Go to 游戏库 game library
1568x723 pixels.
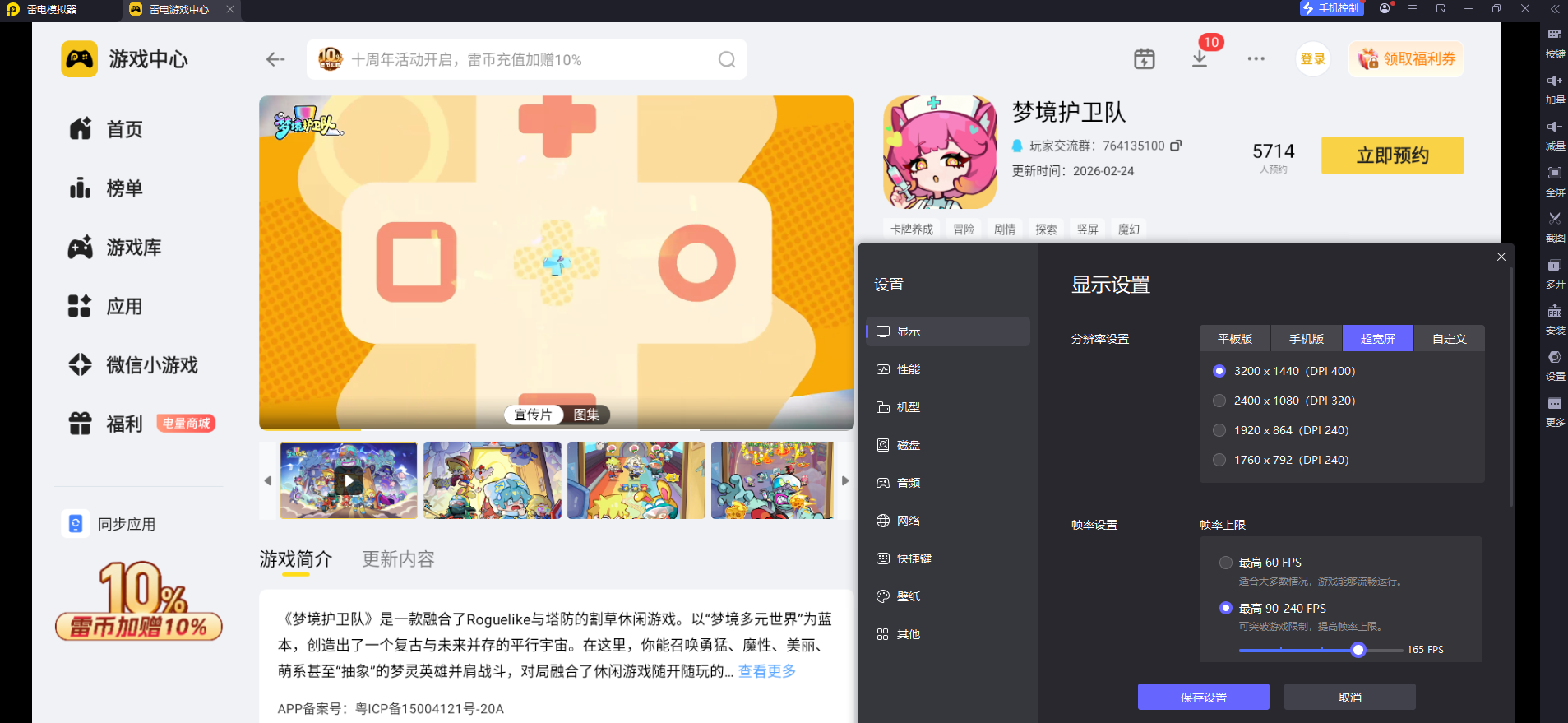pyautogui.click(x=115, y=248)
